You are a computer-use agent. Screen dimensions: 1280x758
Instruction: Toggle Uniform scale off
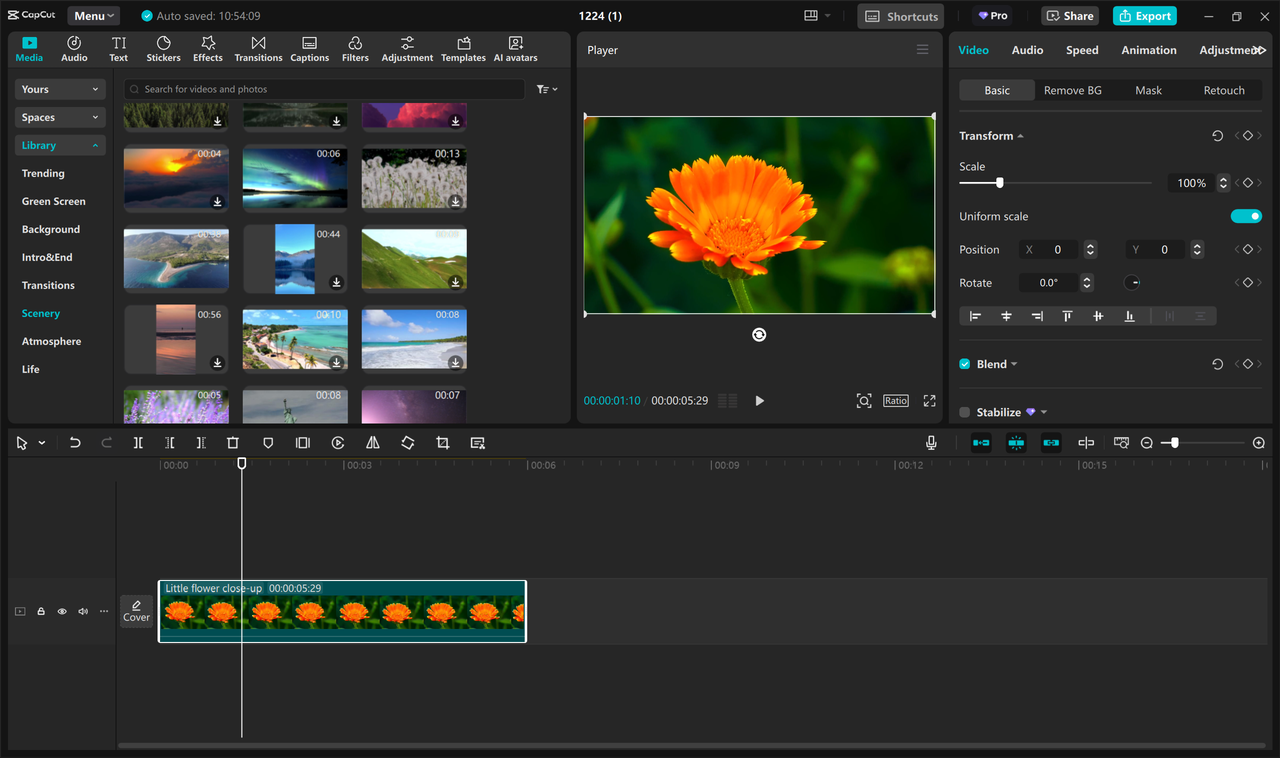1246,215
